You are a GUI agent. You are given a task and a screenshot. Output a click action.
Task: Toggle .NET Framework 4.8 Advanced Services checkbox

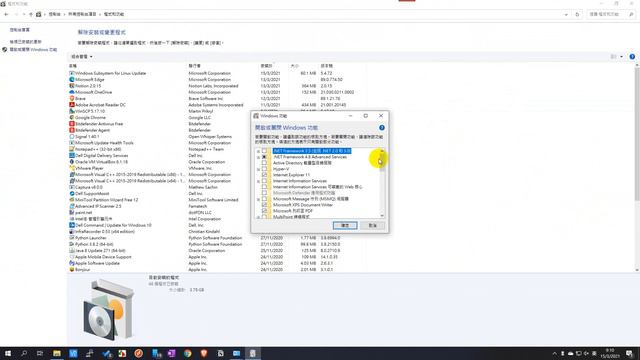tap(264, 157)
